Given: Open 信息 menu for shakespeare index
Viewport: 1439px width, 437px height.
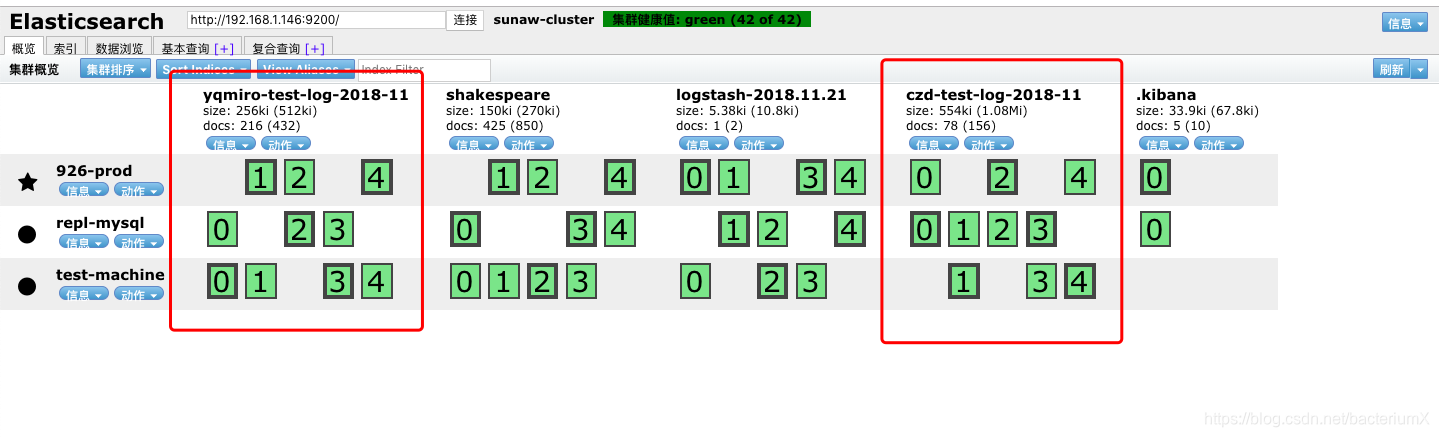Looking at the screenshot, I should (x=474, y=144).
